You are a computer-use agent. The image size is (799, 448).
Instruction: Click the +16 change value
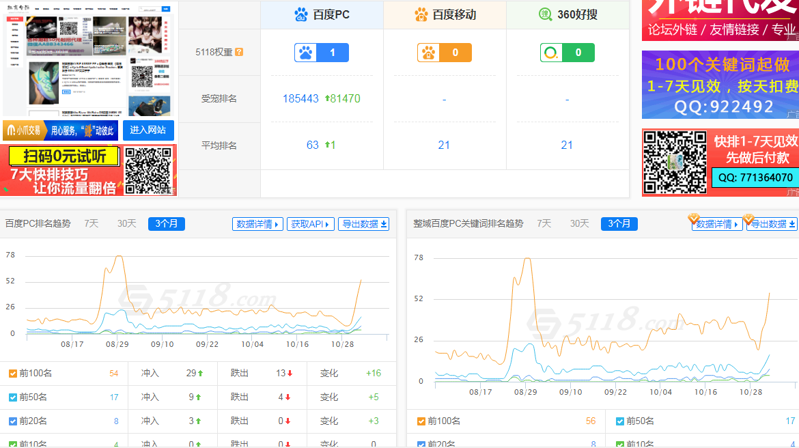(373, 374)
